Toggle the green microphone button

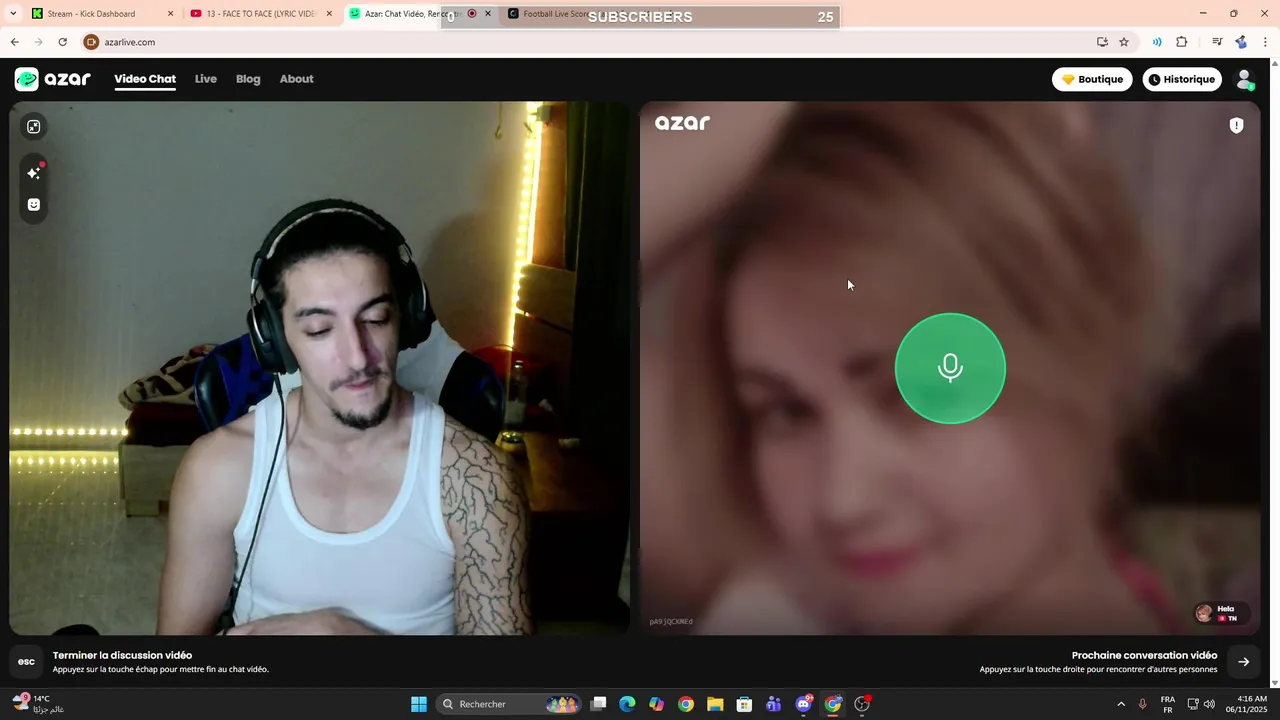(x=950, y=368)
